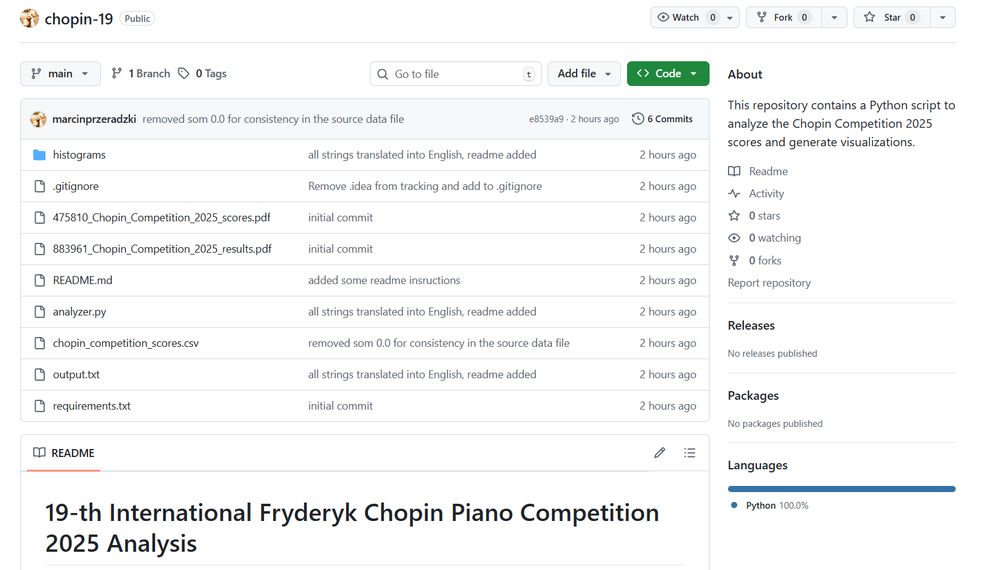Expand the Star lists dropdown arrow
1000x570 pixels.
pos(943,18)
